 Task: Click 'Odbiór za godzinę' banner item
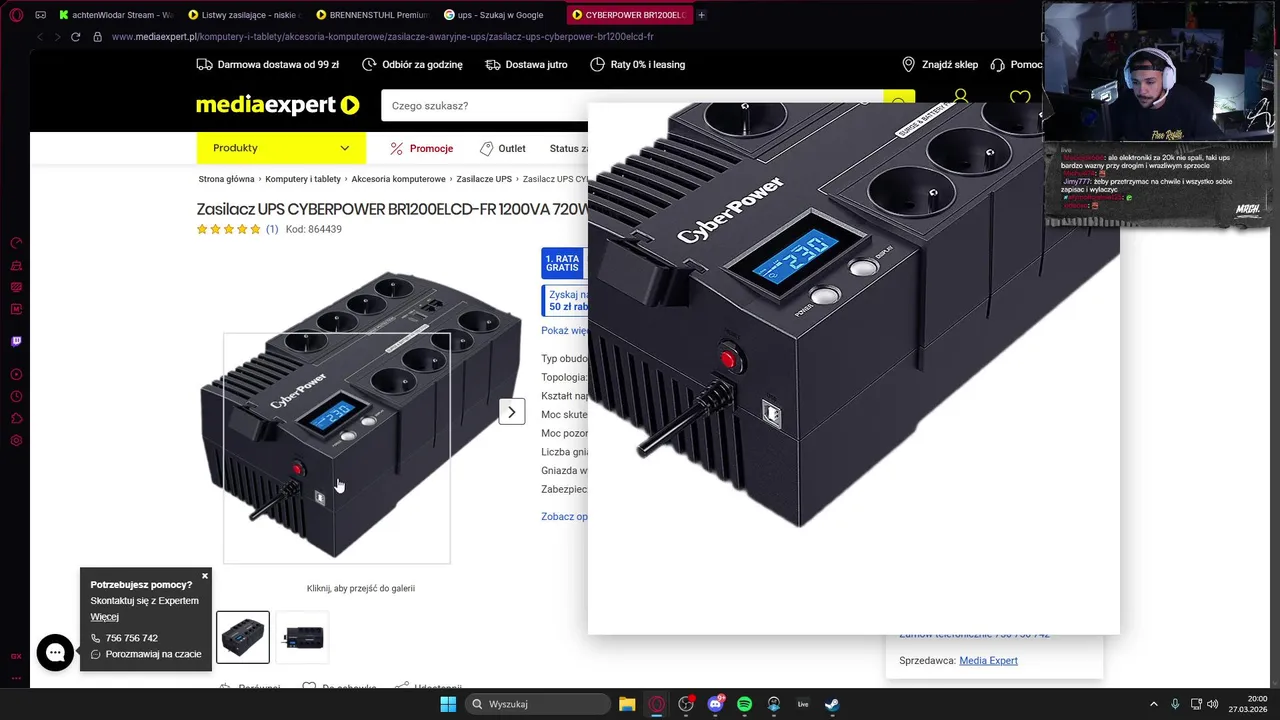[x=412, y=64]
